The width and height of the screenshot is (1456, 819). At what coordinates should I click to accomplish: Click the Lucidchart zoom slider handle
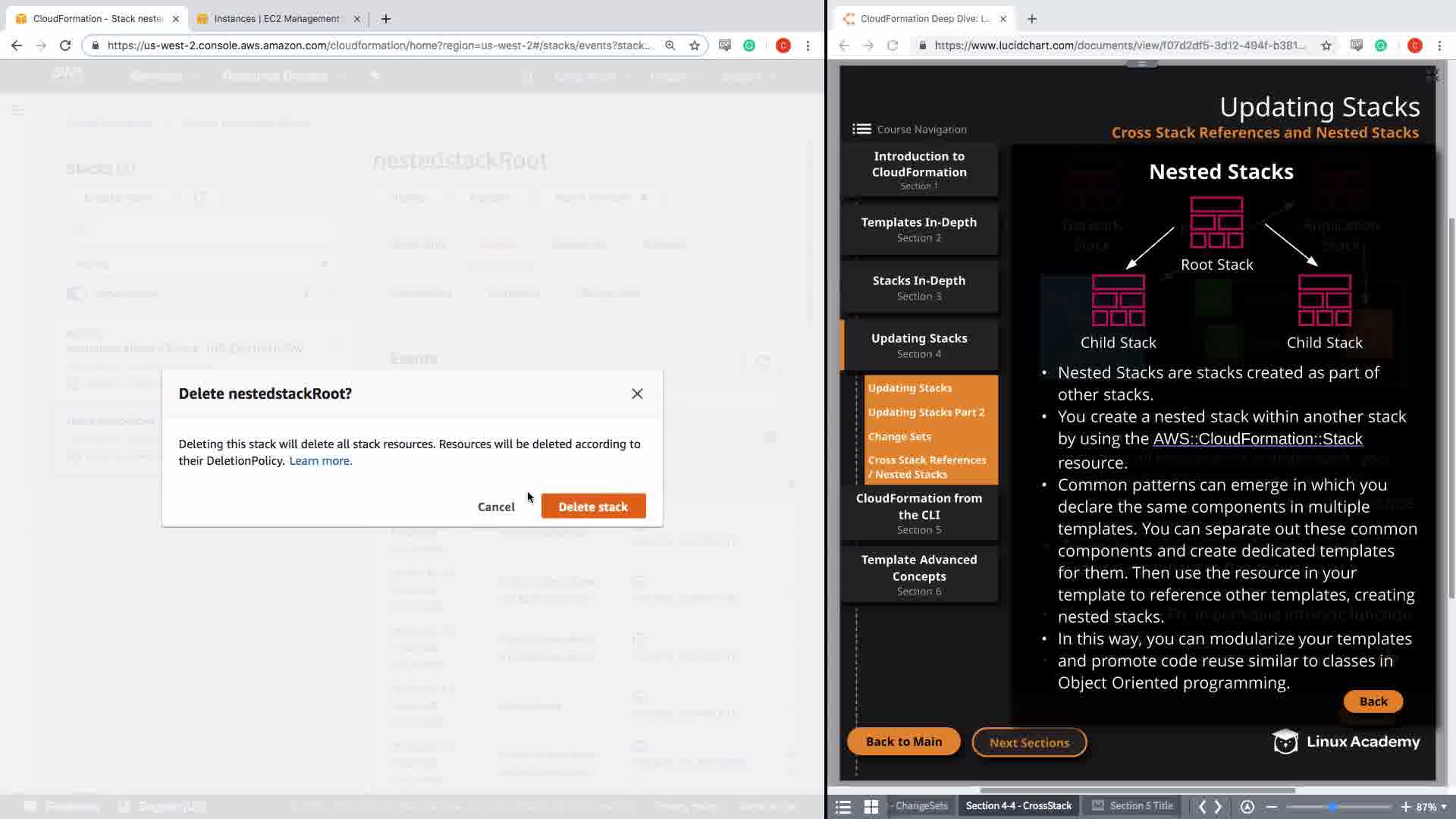[x=1332, y=807]
